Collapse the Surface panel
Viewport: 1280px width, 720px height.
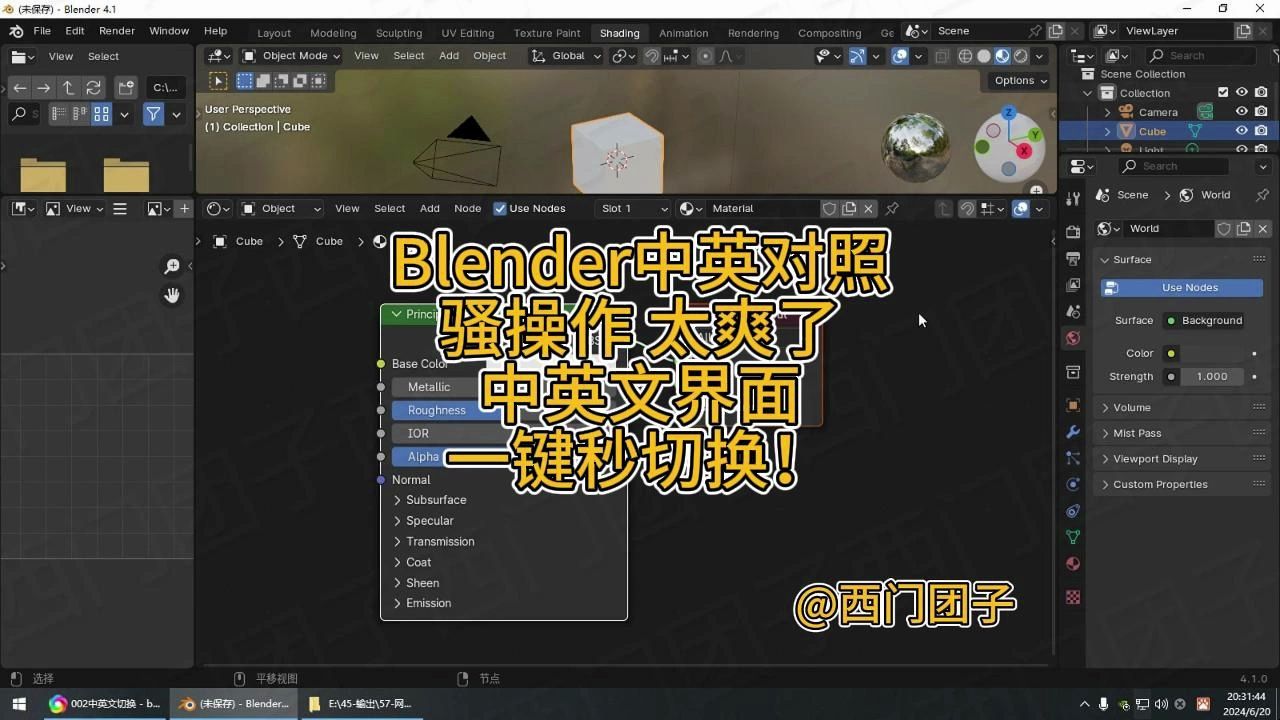(x=1182, y=259)
